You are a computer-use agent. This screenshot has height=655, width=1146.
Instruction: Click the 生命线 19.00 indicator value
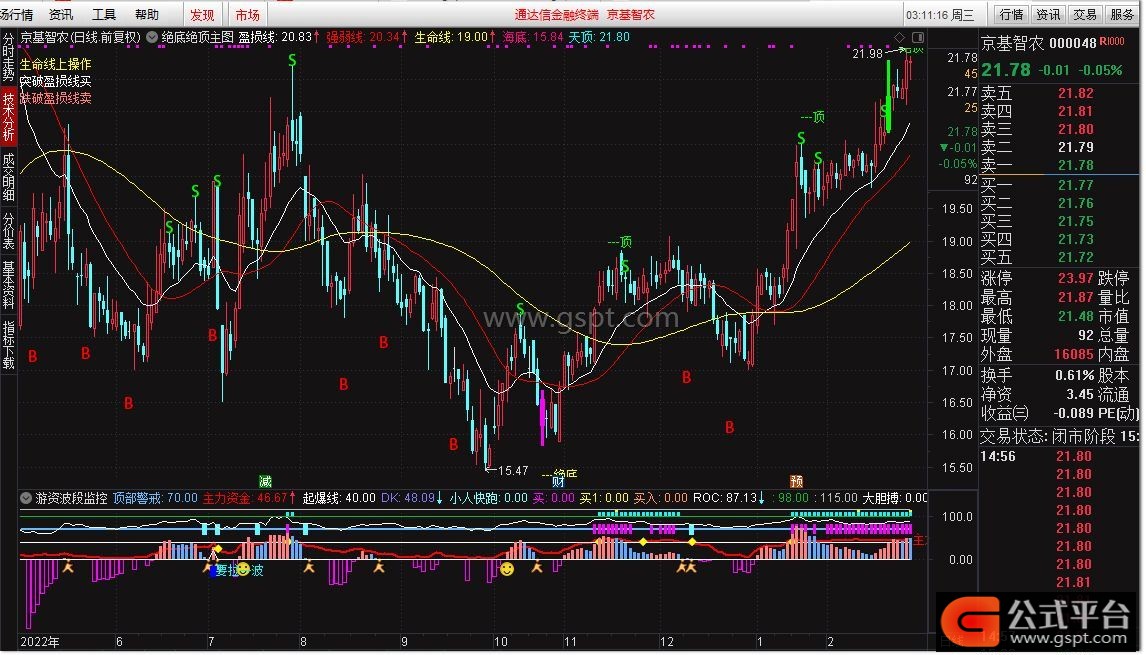point(455,37)
